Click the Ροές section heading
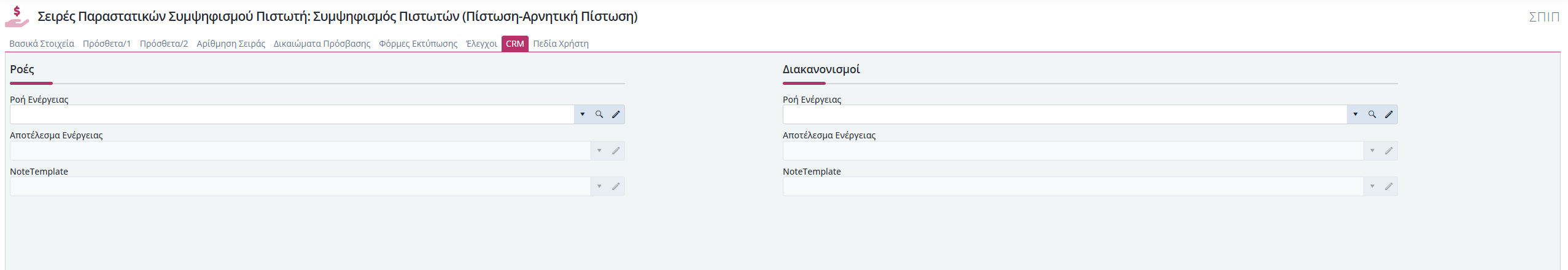The width and height of the screenshot is (1568, 270). (x=22, y=69)
